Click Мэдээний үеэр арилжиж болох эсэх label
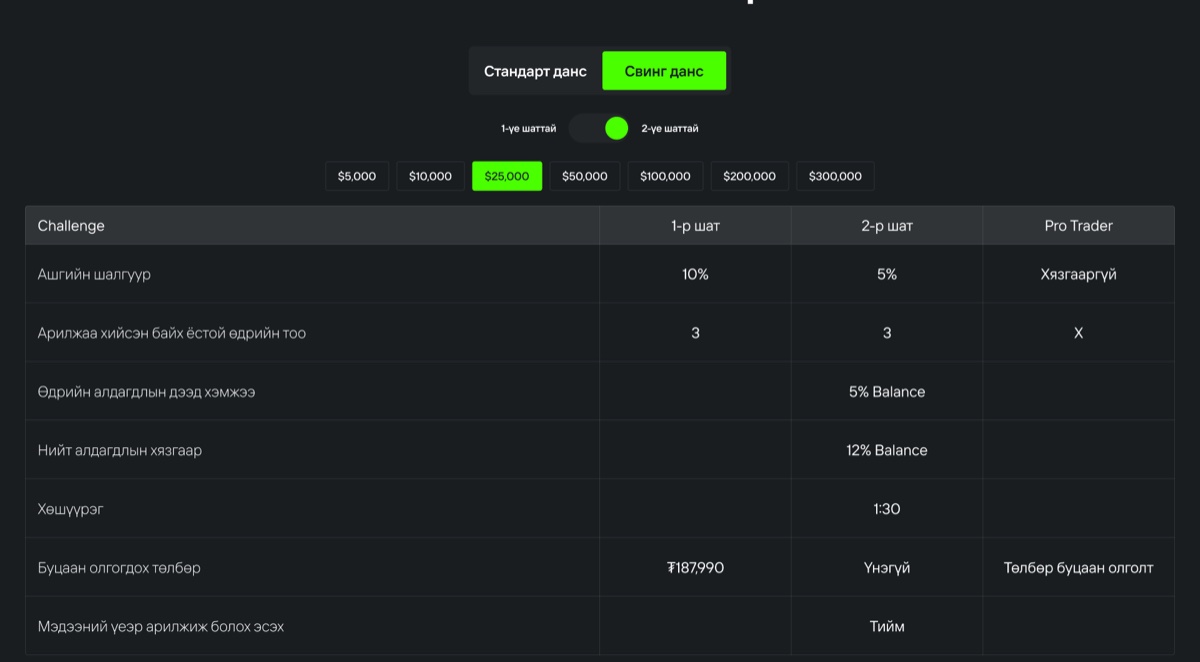The height and width of the screenshot is (662, 1200). point(161,626)
